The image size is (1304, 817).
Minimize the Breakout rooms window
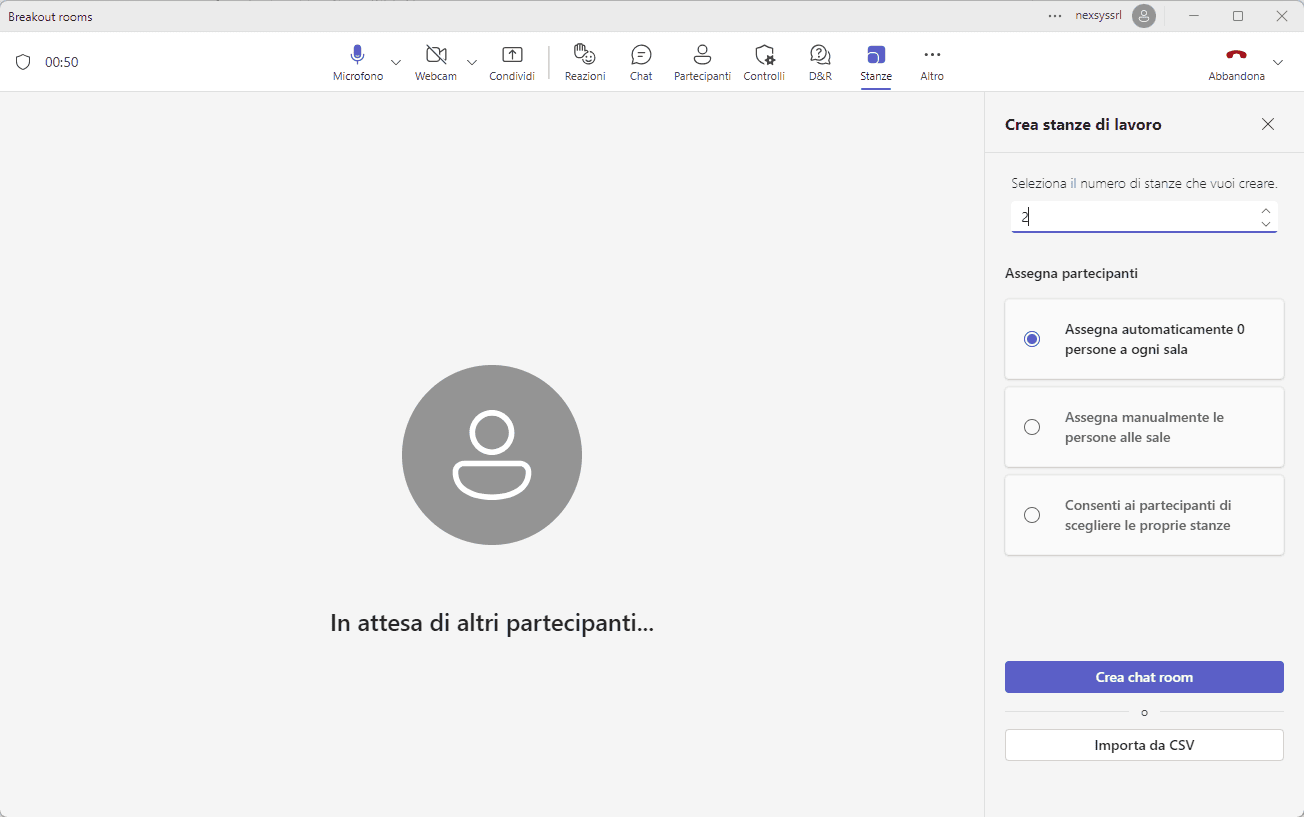coord(1194,16)
